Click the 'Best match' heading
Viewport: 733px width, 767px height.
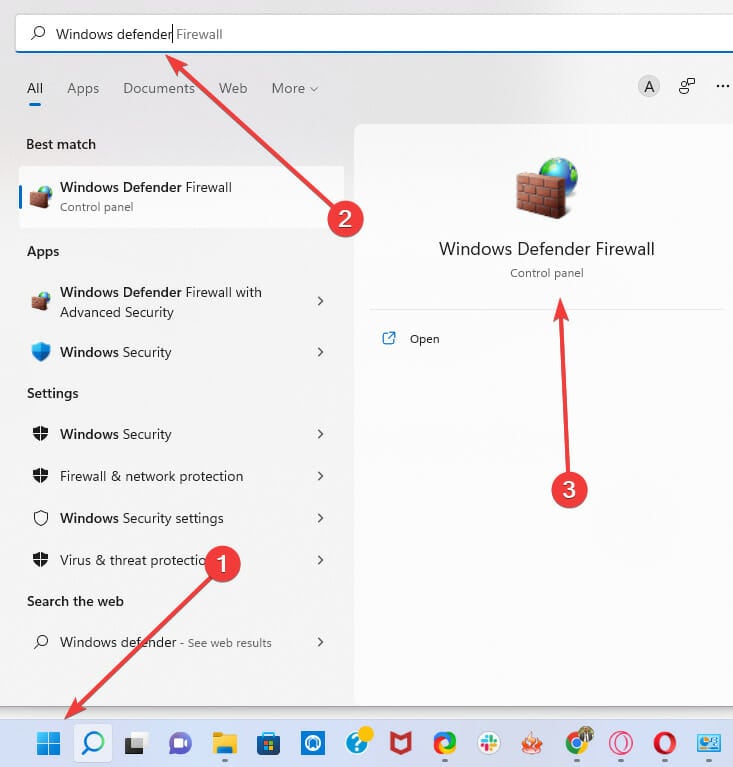[61, 144]
